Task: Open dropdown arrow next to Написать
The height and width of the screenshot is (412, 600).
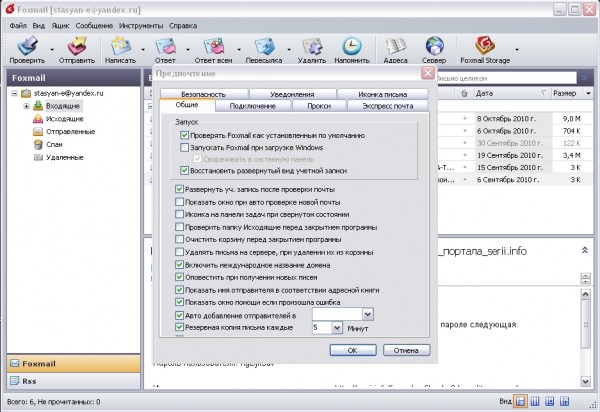Action: point(143,49)
